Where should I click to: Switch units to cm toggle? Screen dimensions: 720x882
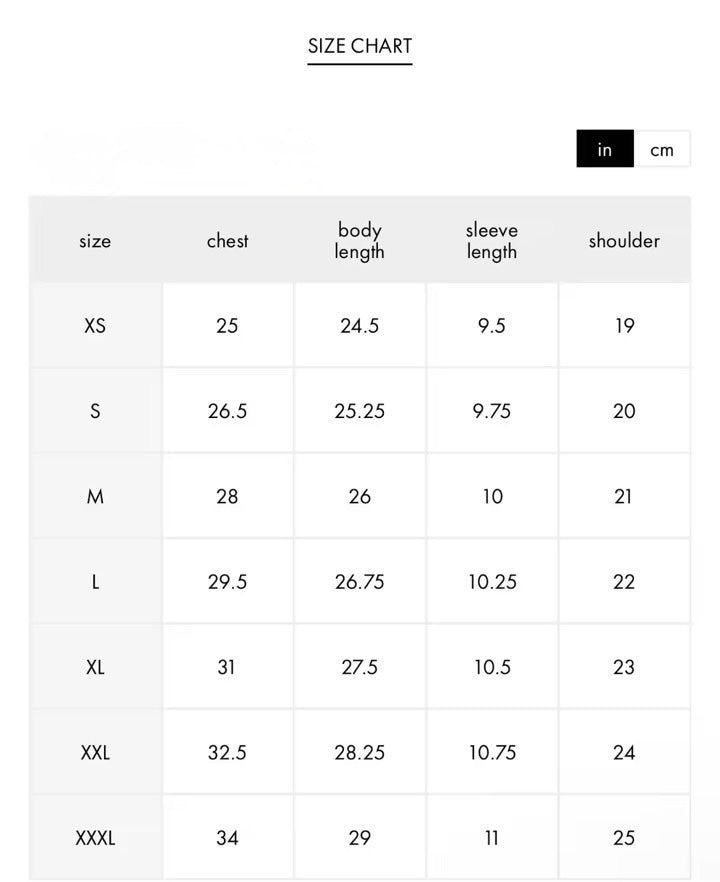pos(662,150)
